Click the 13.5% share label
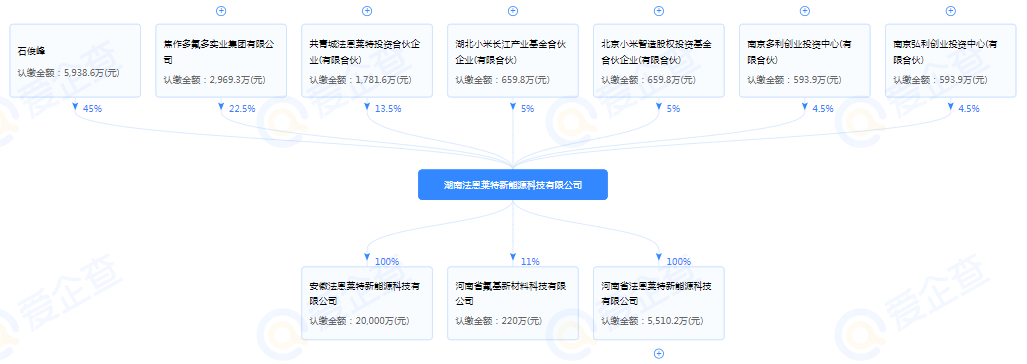The image size is (1027, 364). pyautogui.click(x=389, y=109)
